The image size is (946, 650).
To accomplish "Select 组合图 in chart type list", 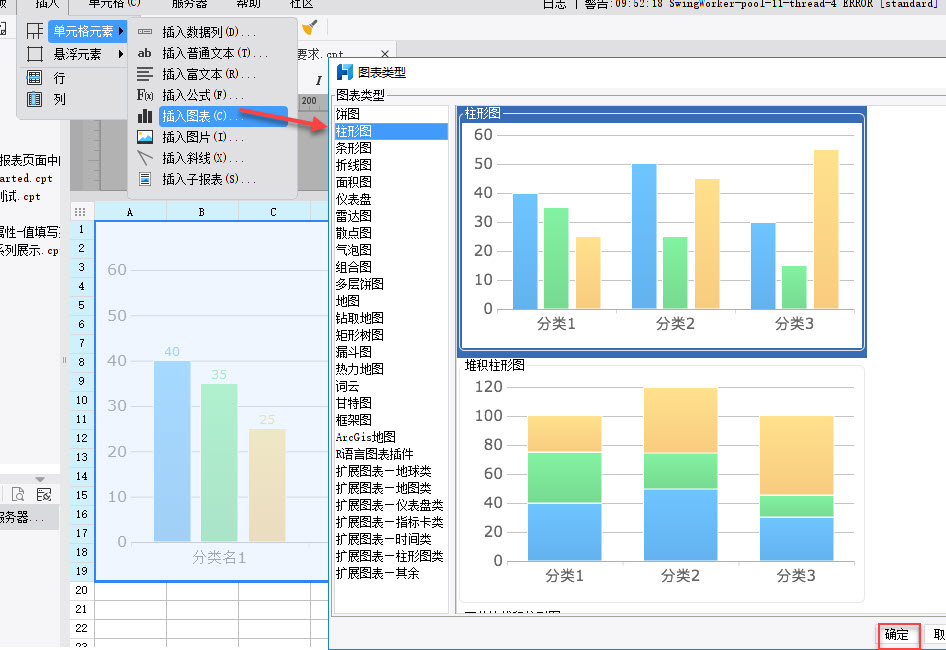I will [x=391, y=267].
